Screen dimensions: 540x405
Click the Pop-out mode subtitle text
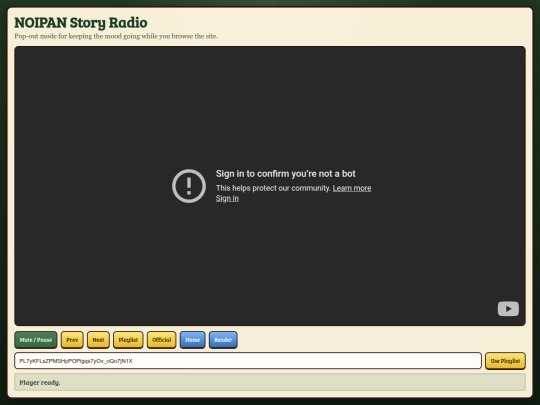click(x=116, y=36)
